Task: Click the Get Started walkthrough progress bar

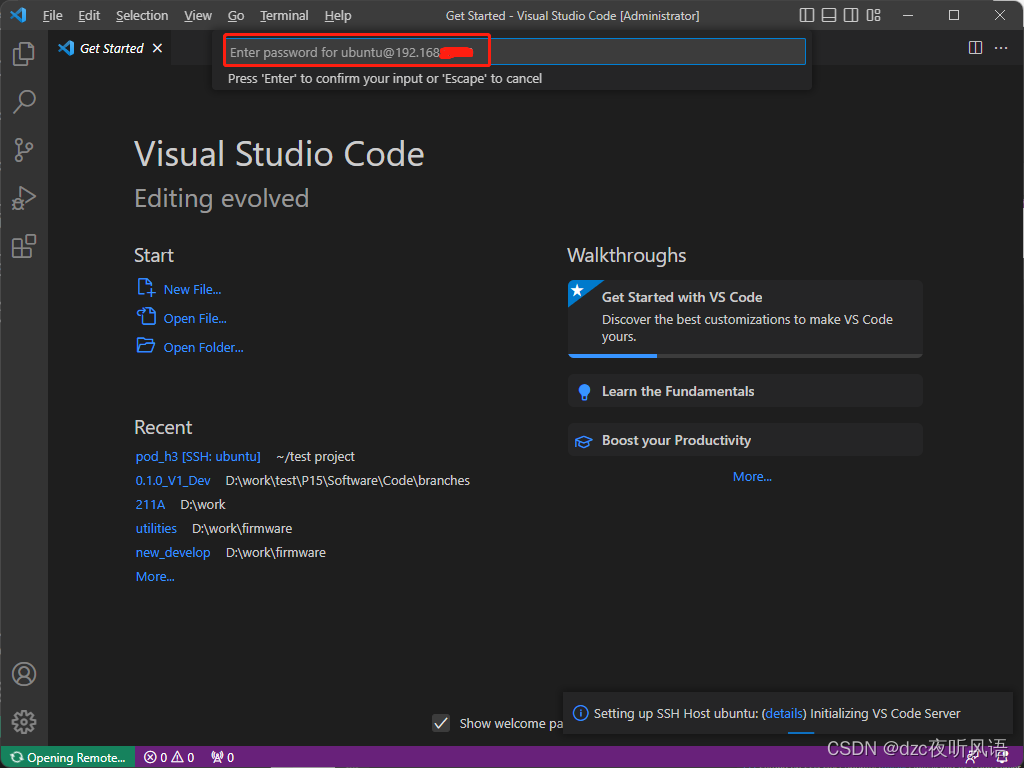Action: (x=612, y=355)
